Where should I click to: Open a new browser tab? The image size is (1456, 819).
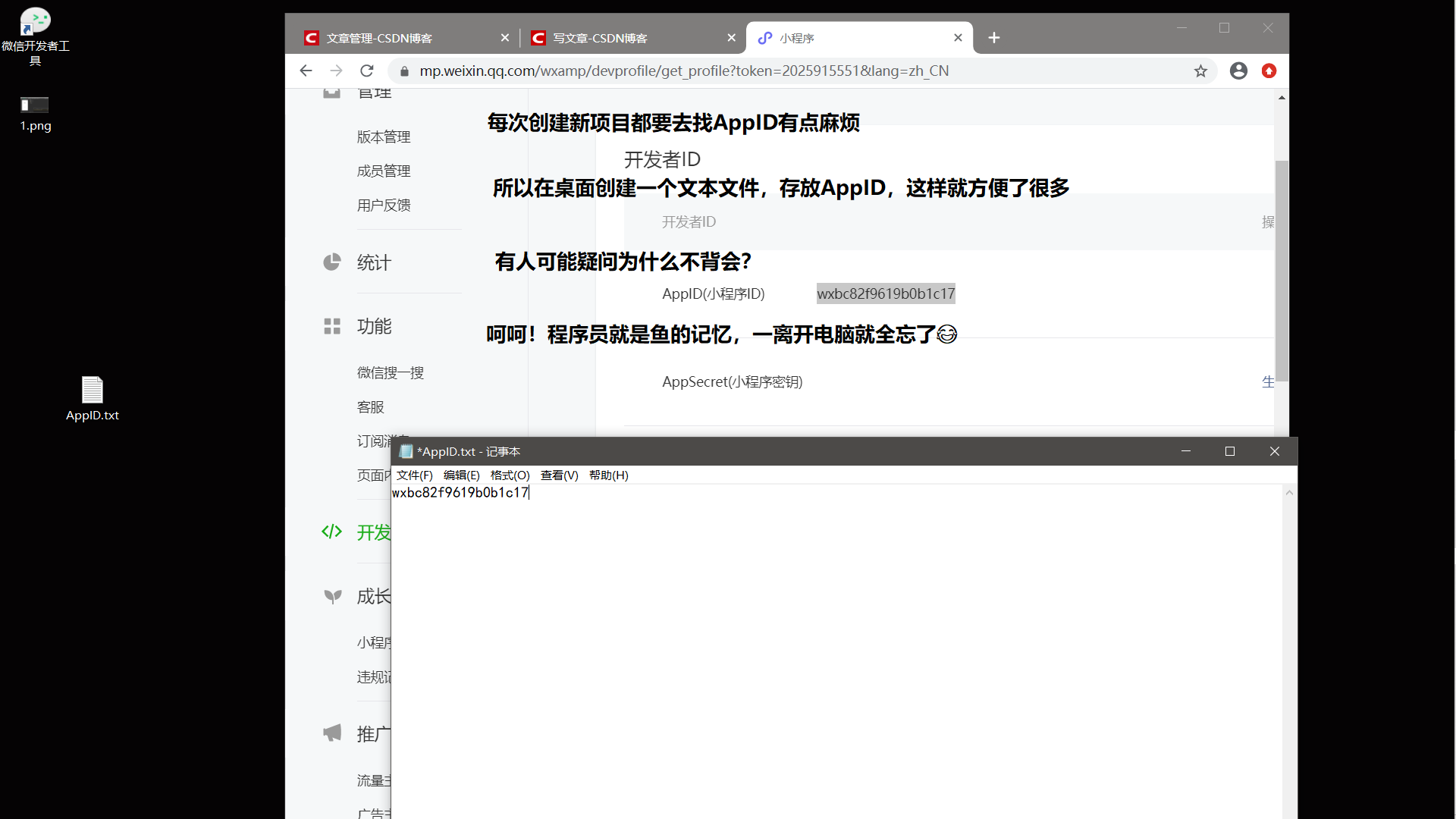pyautogui.click(x=994, y=38)
